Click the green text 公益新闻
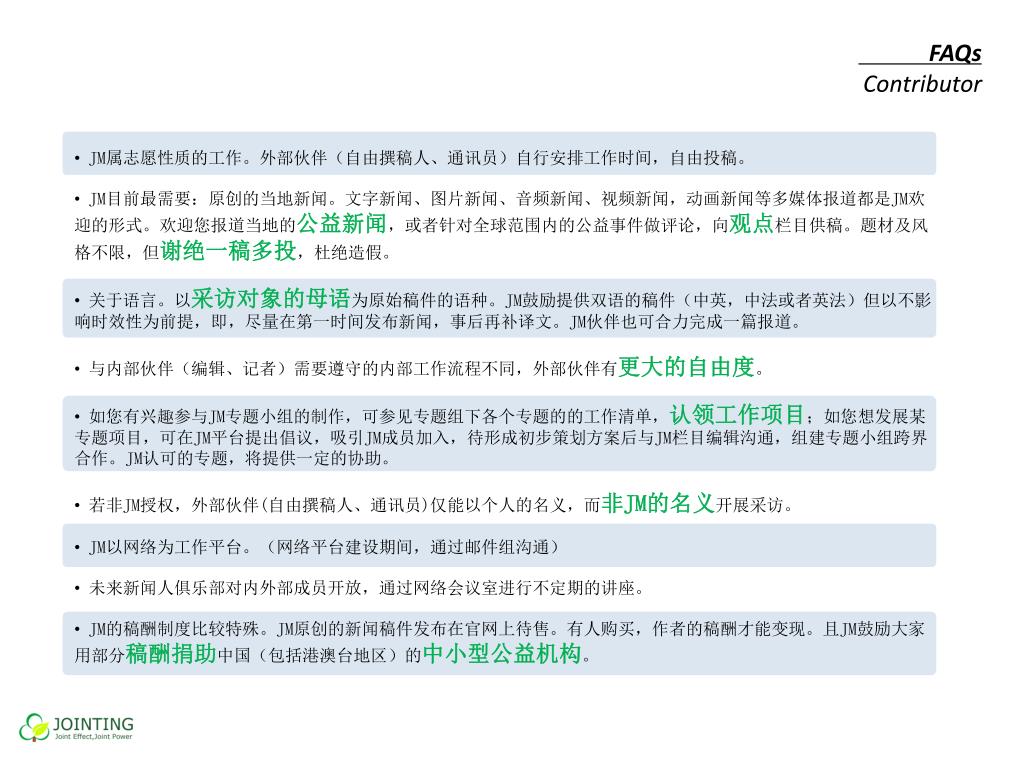The width and height of the screenshot is (1024, 768). point(342,223)
